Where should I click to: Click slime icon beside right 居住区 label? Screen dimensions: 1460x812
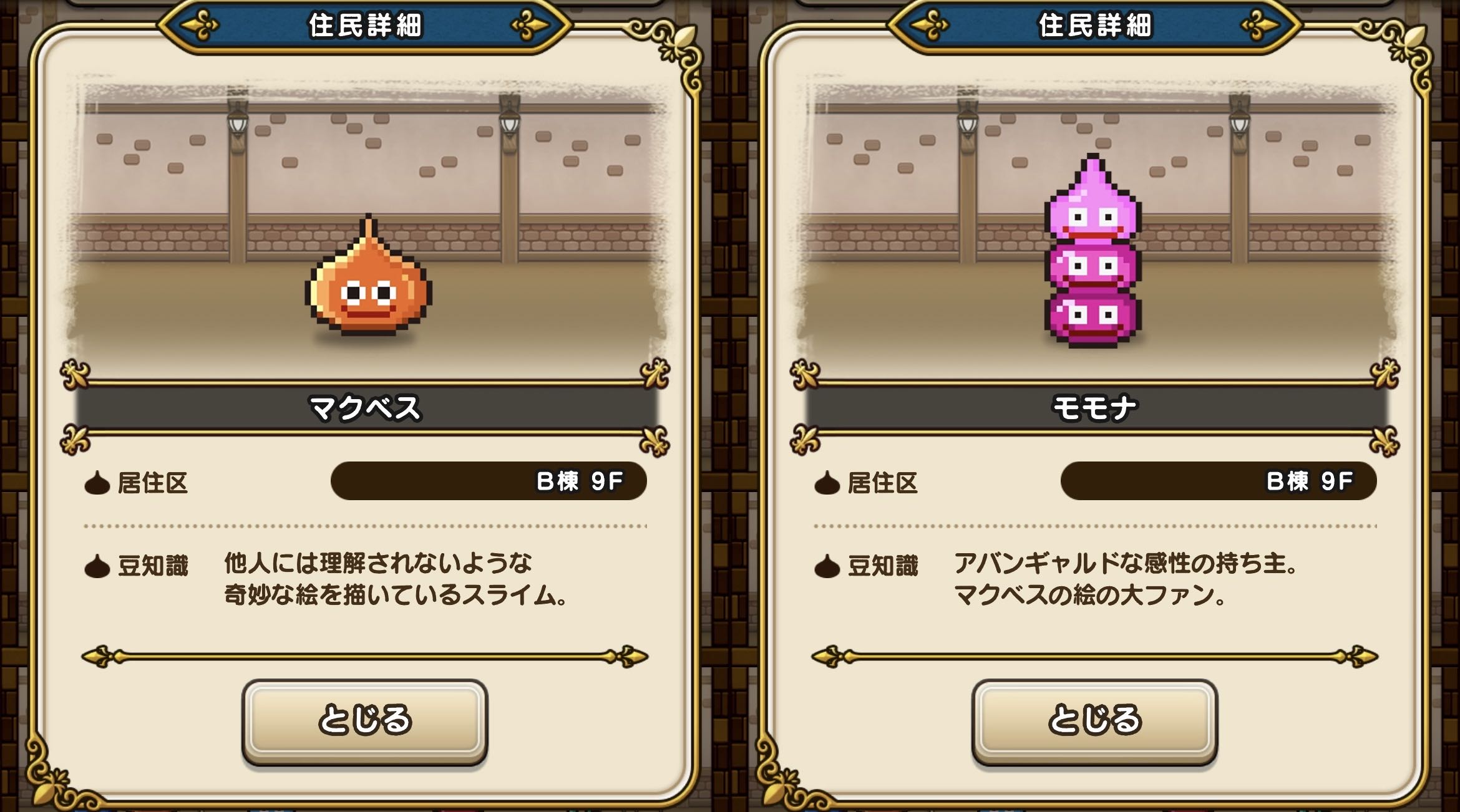pyautogui.click(x=827, y=483)
